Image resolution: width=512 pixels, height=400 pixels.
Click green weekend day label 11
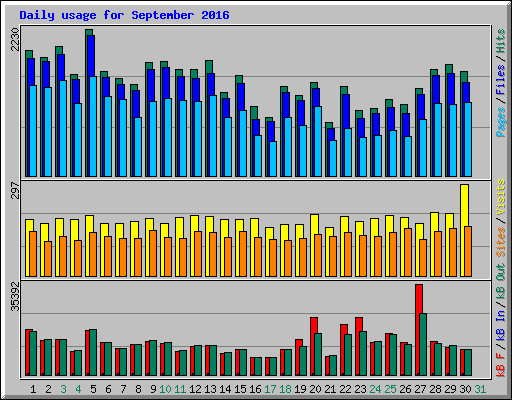[x=180, y=389]
